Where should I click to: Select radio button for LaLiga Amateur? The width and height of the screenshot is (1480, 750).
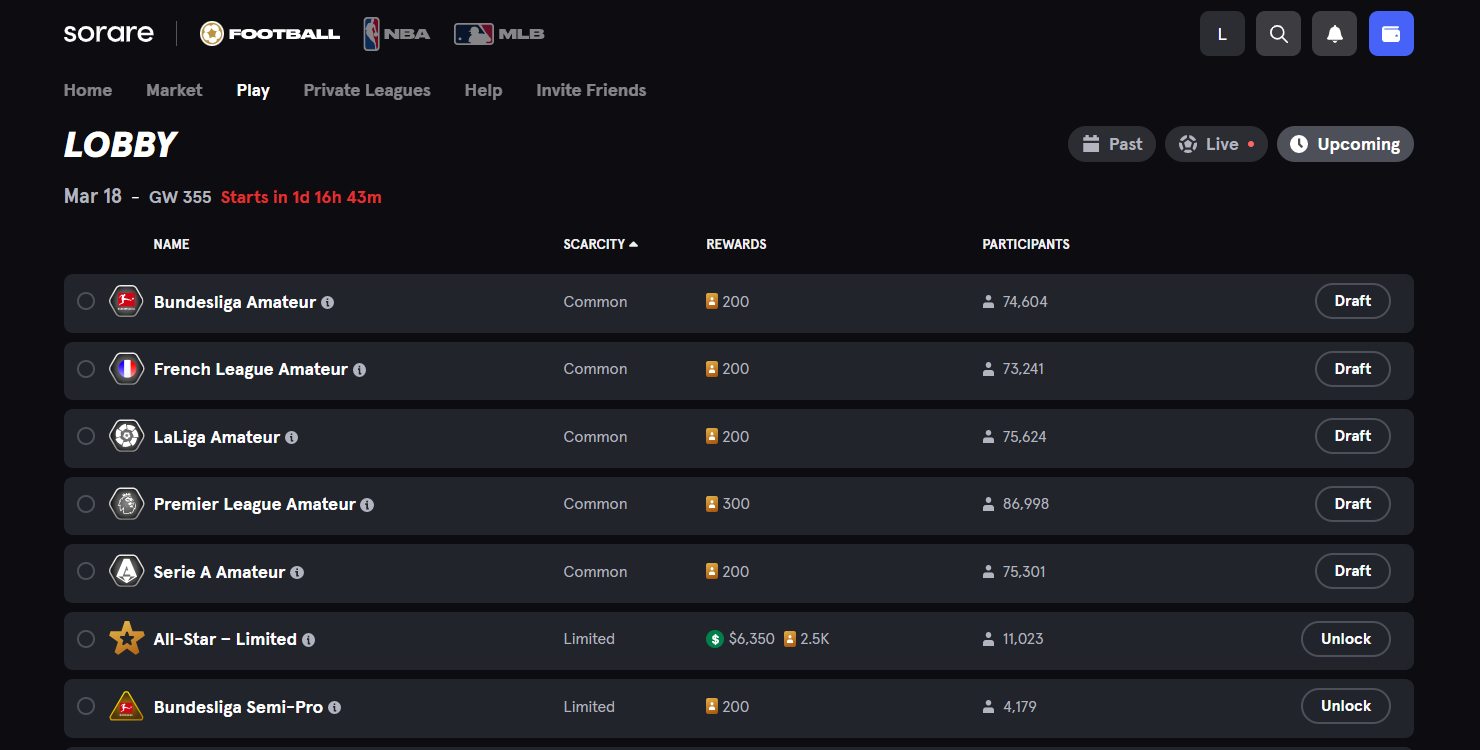(86, 436)
